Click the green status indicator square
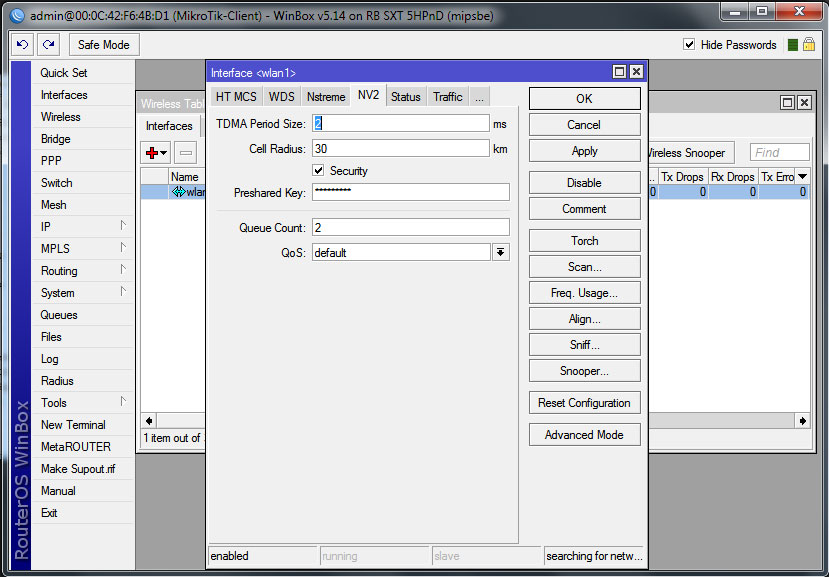 pyautogui.click(x=793, y=45)
